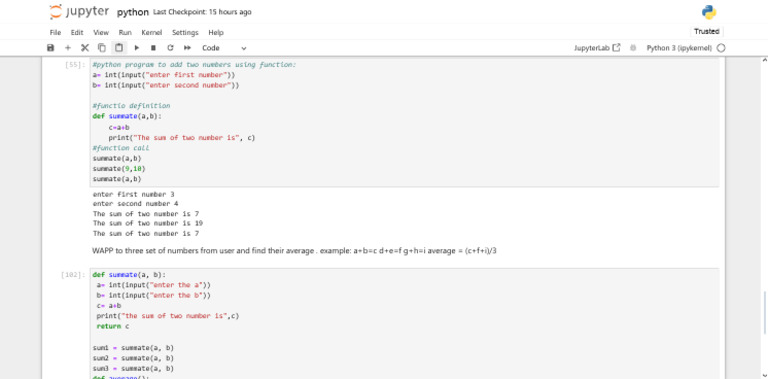This screenshot has height=379, width=768.
Task: Open the Kernel menu
Action: point(152,33)
